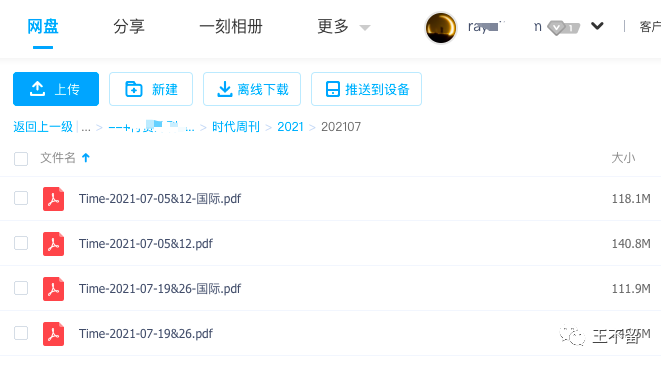
Task: Click PDF icon of Time-2021-07-19&26.pdf
Action: point(53,334)
